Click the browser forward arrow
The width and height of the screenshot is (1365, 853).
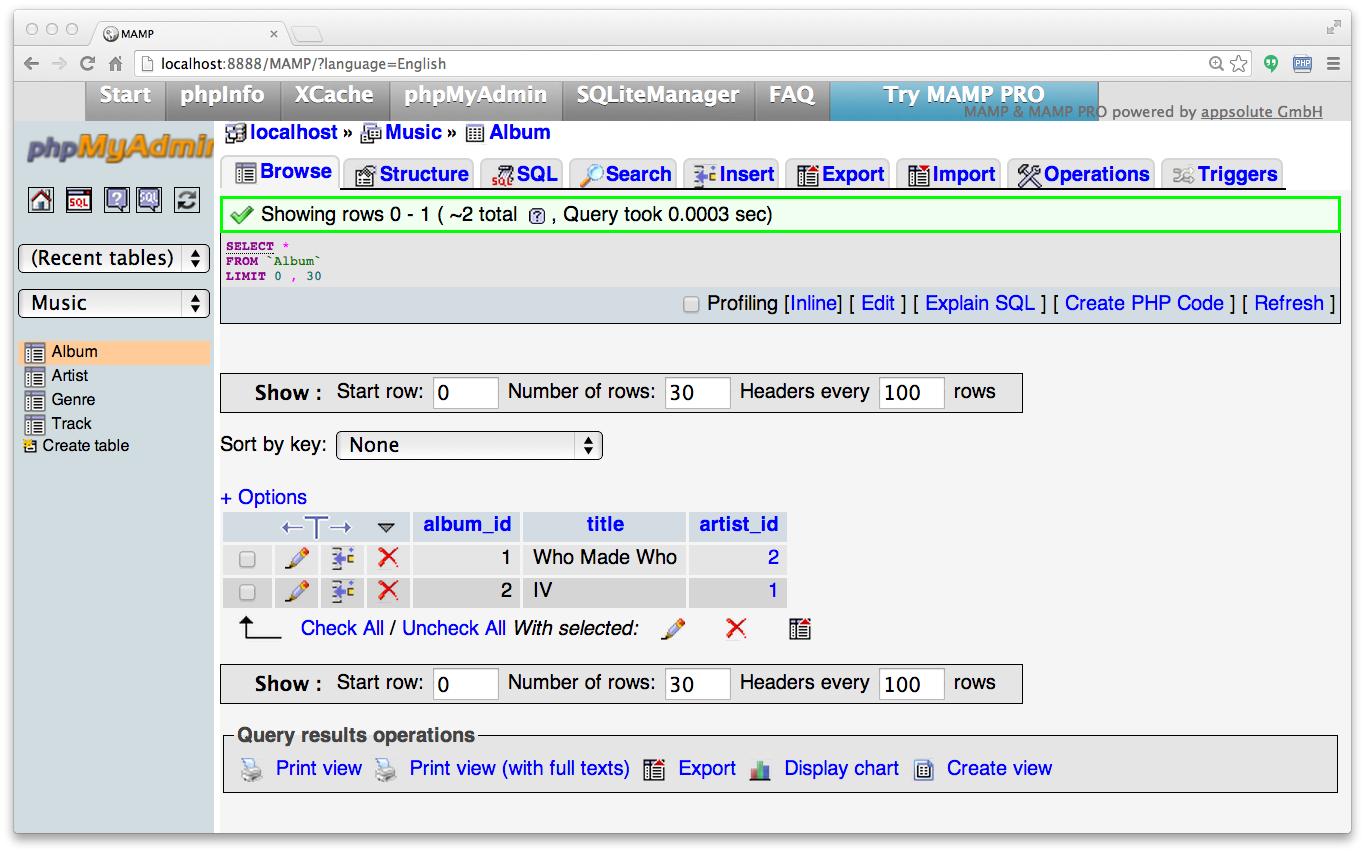(60, 63)
